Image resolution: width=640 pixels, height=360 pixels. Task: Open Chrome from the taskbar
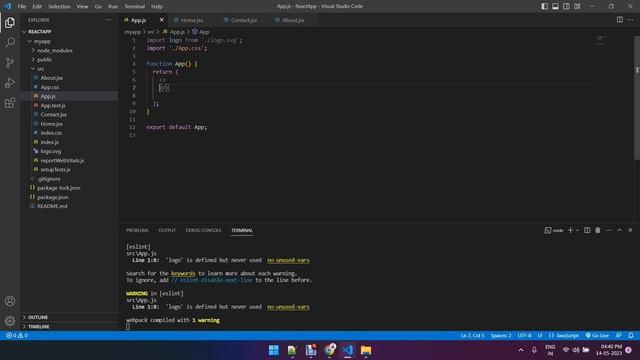(x=329, y=350)
